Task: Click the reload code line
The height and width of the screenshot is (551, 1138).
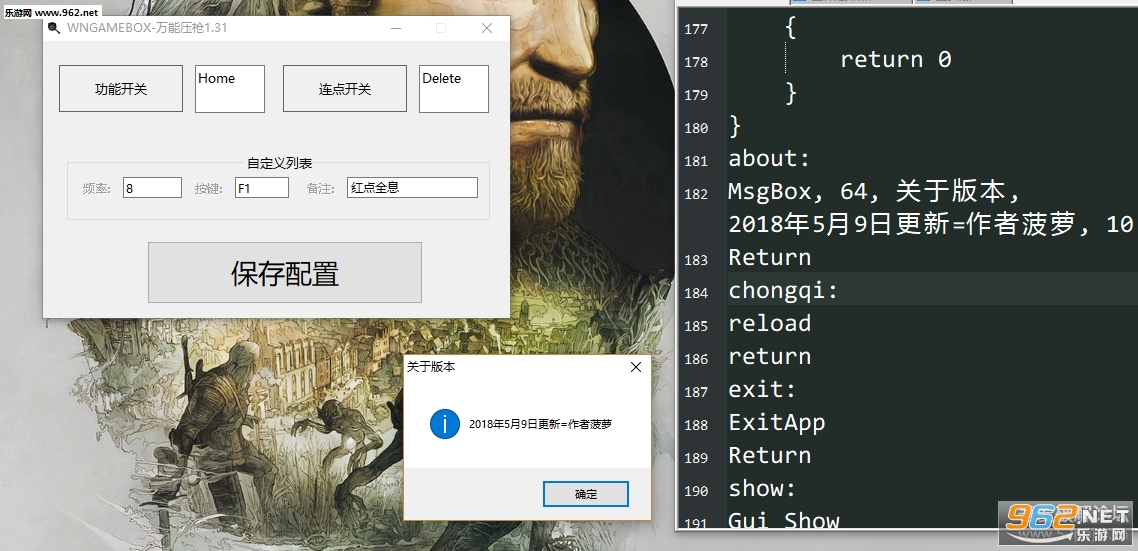Action: (x=769, y=323)
